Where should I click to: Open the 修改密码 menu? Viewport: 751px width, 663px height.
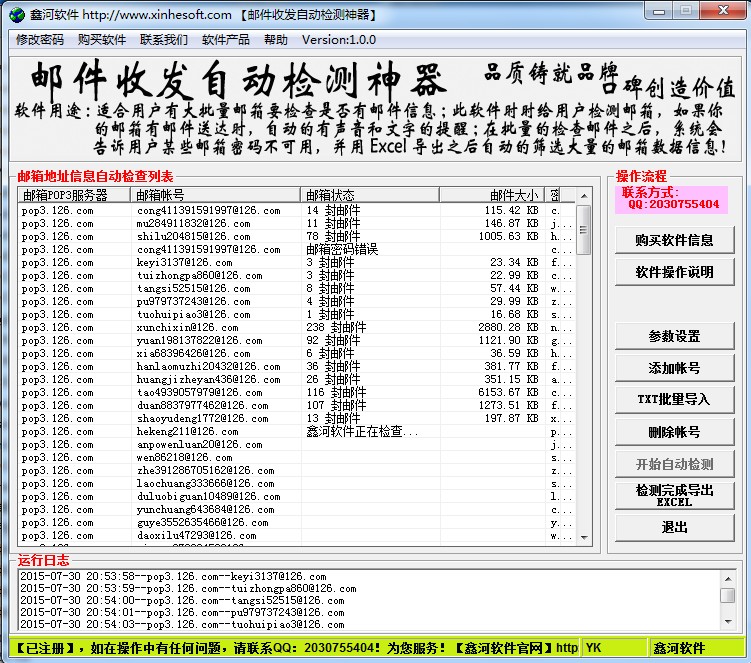[40, 40]
